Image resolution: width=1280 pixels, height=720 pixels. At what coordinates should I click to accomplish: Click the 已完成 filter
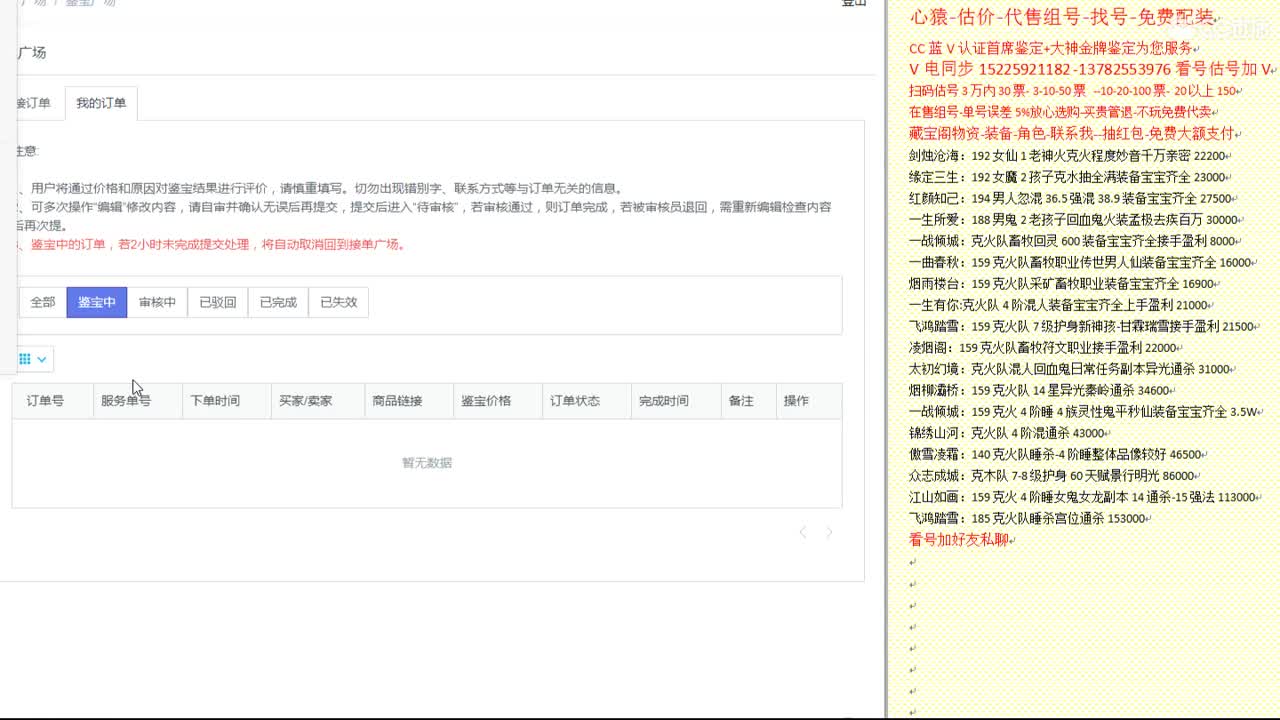(x=278, y=301)
